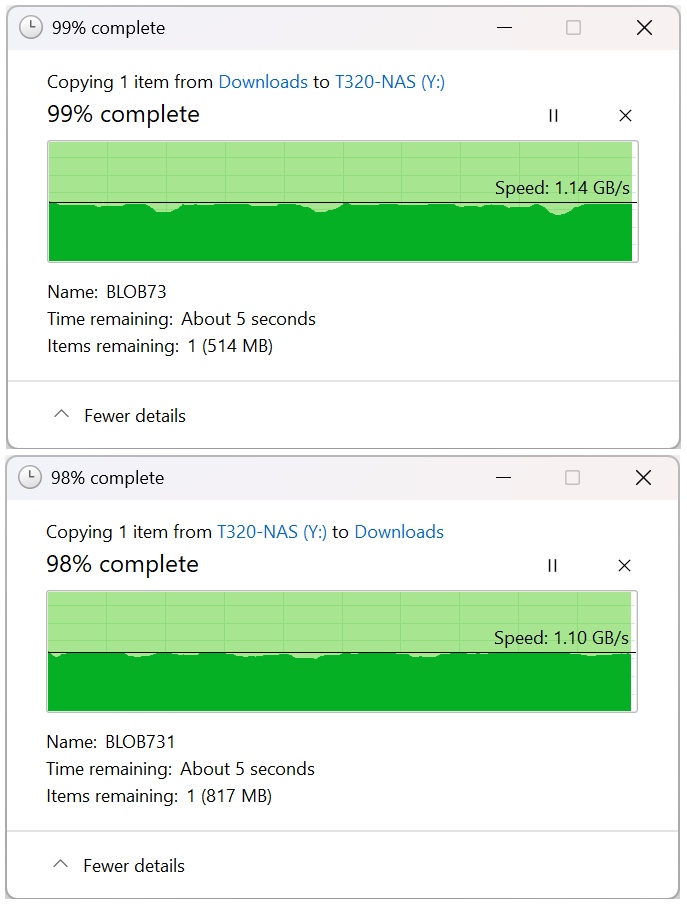Close the 98% complete window
687x907 pixels.
[x=643, y=478]
